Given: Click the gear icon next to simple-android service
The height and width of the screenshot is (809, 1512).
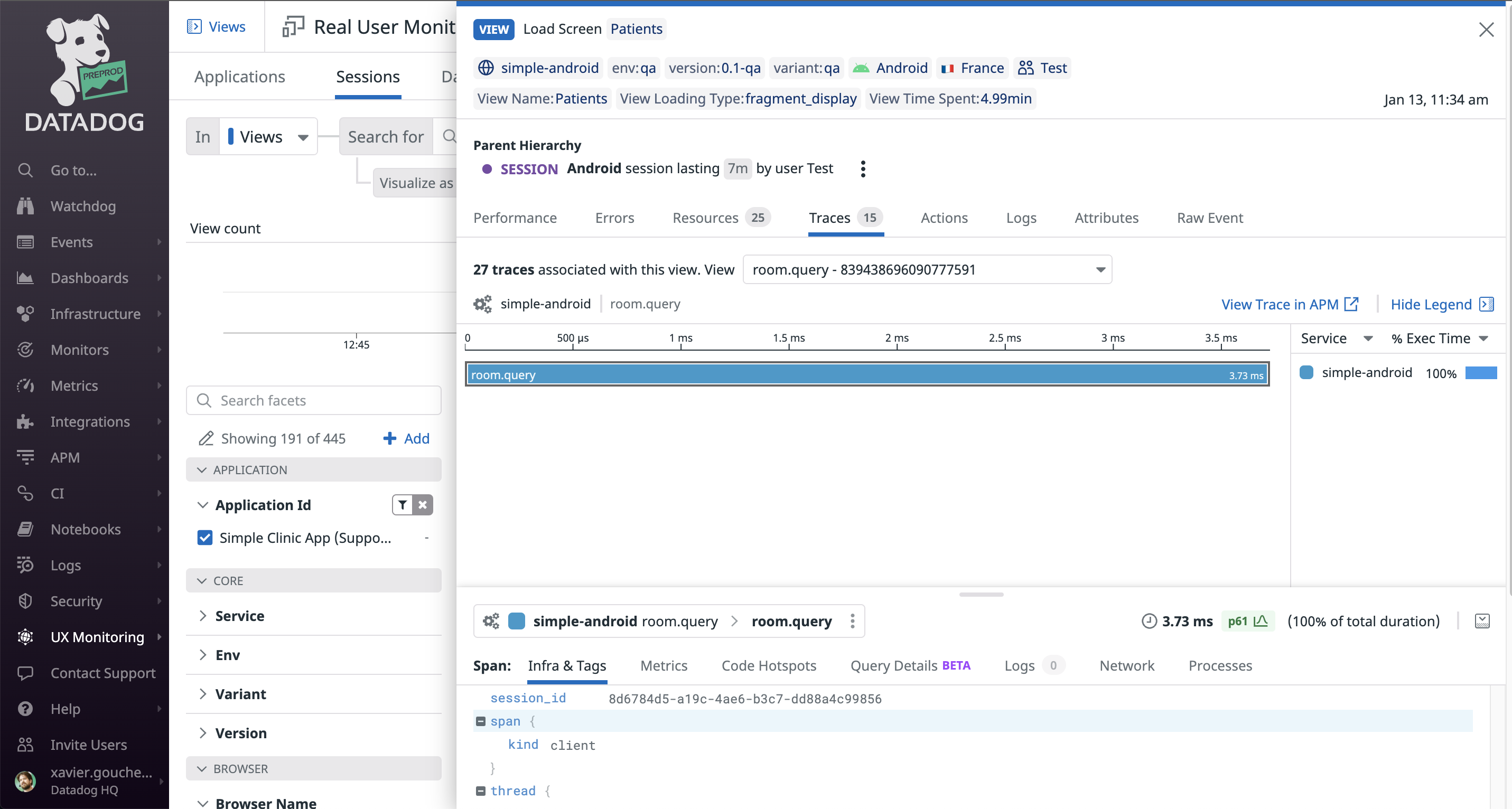Looking at the screenshot, I should point(482,304).
